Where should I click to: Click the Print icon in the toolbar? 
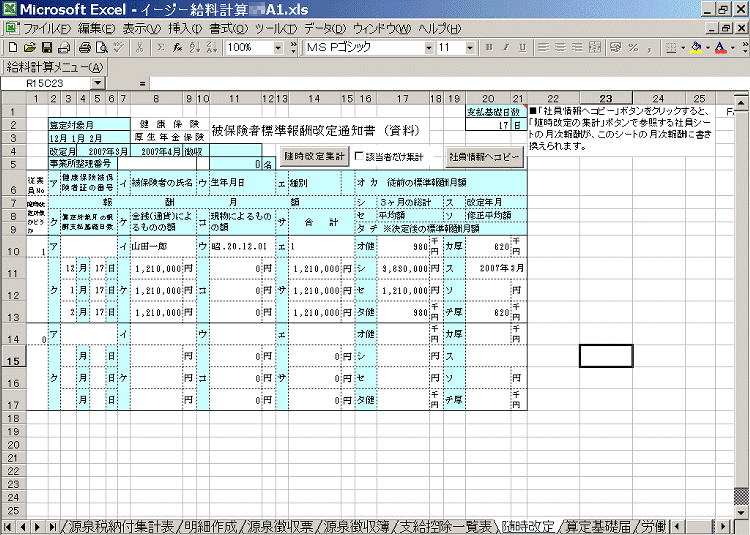85,47
